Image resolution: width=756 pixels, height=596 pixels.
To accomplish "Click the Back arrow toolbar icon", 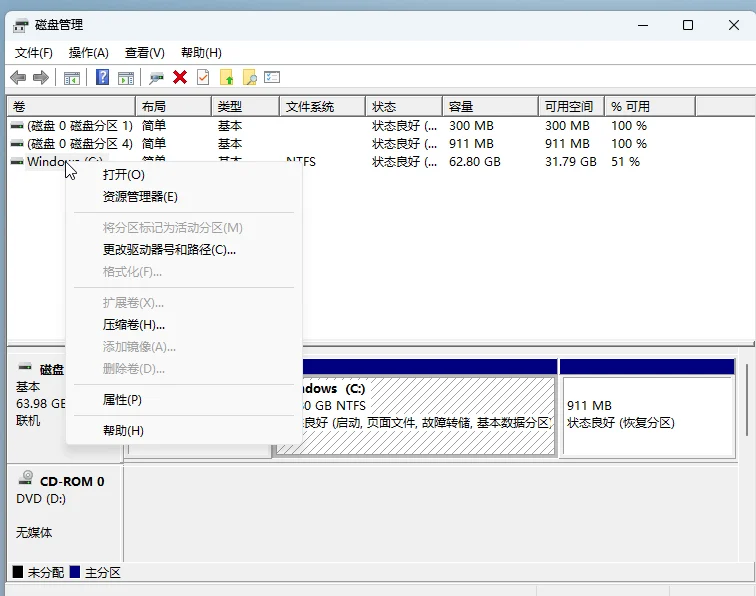I will point(18,77).
